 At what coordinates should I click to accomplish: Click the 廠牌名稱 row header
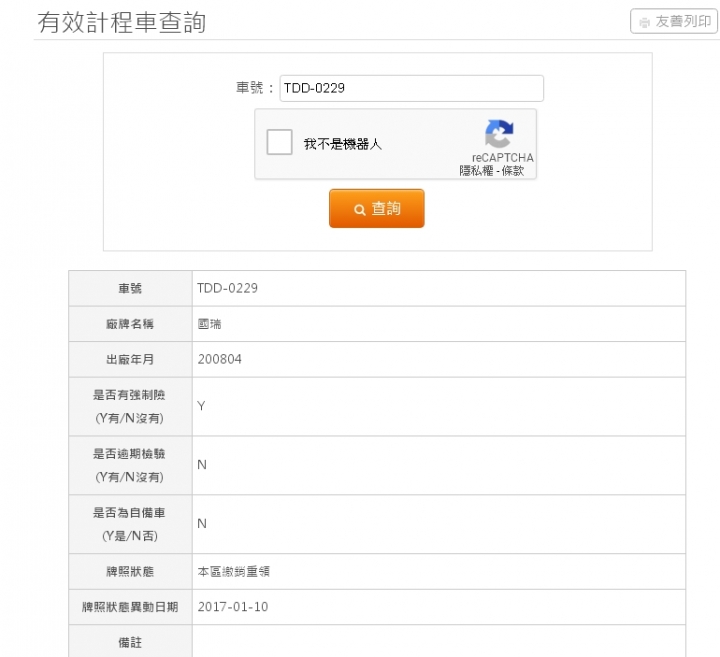click(x=130, y=324)
